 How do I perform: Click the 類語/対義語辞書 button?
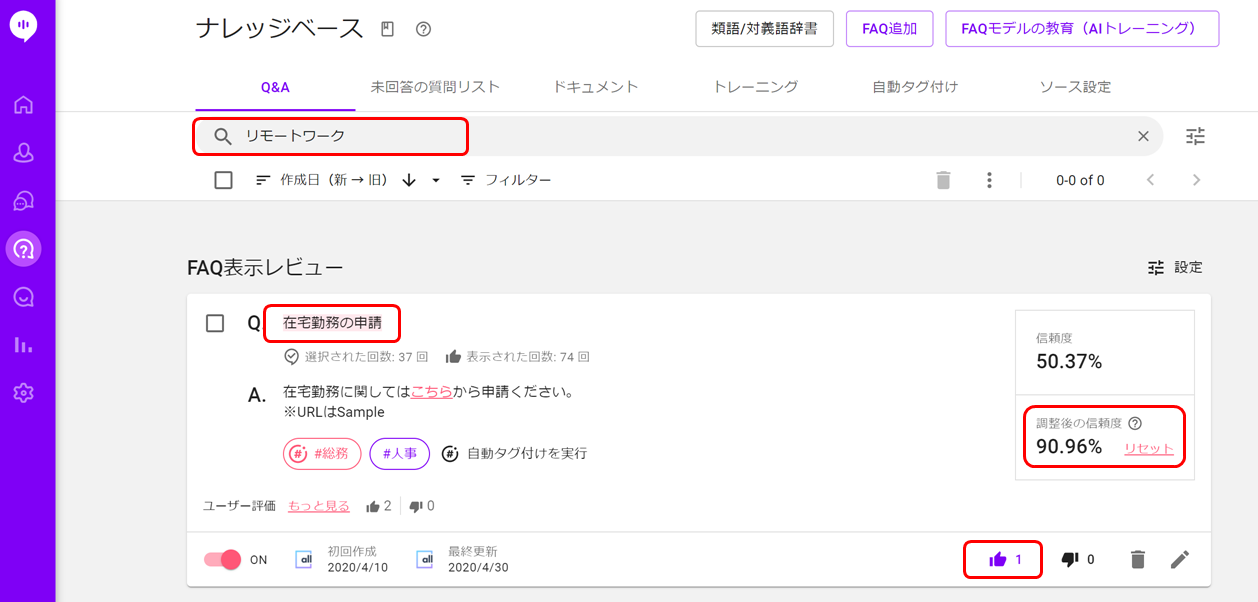pos(765,29)
